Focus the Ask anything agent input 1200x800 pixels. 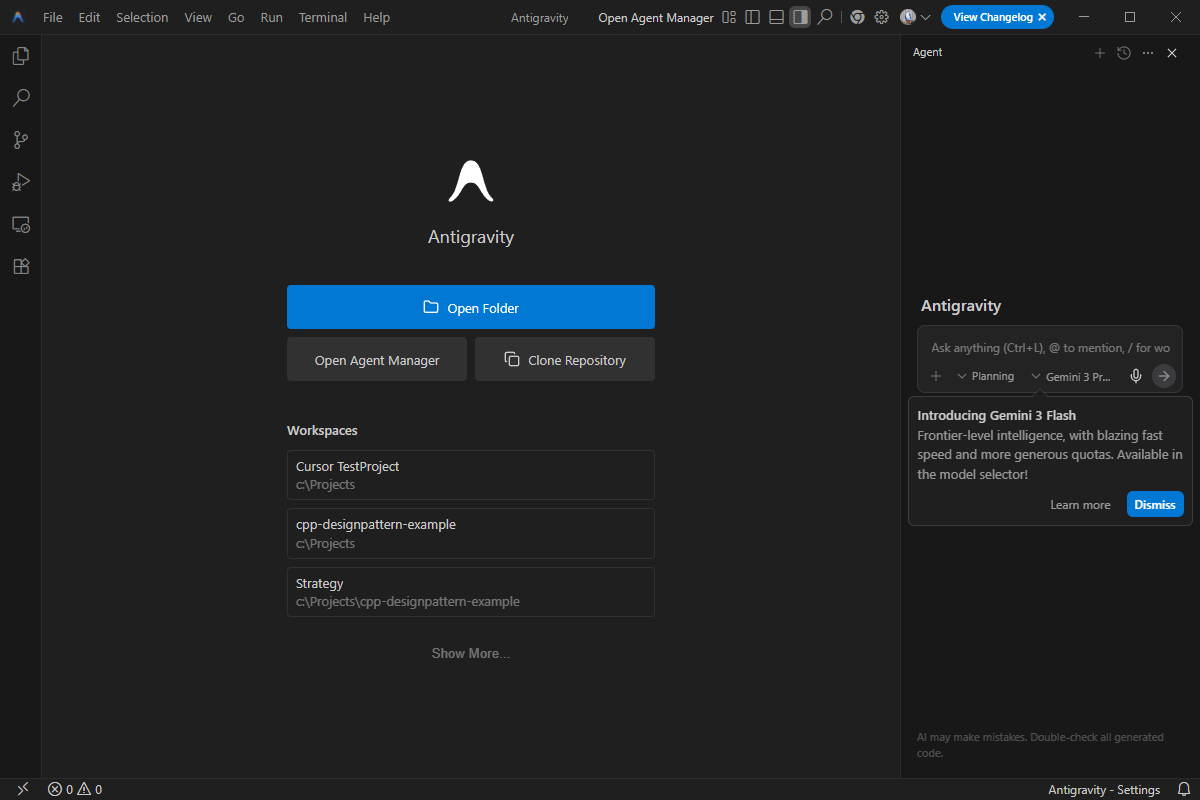click(1050, 347)
